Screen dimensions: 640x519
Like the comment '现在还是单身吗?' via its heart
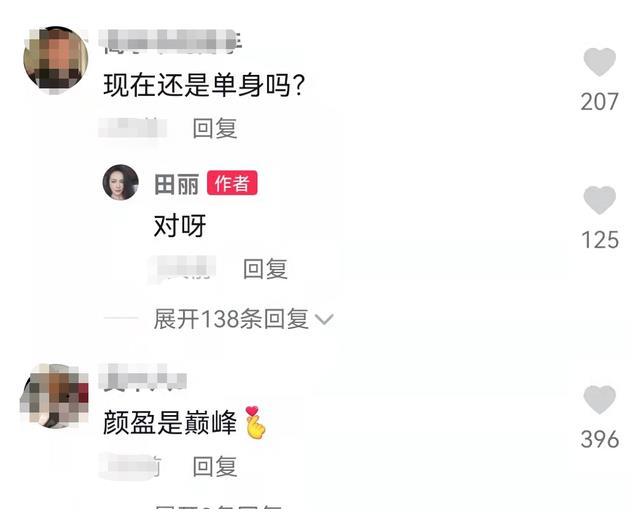pos(600,62)
